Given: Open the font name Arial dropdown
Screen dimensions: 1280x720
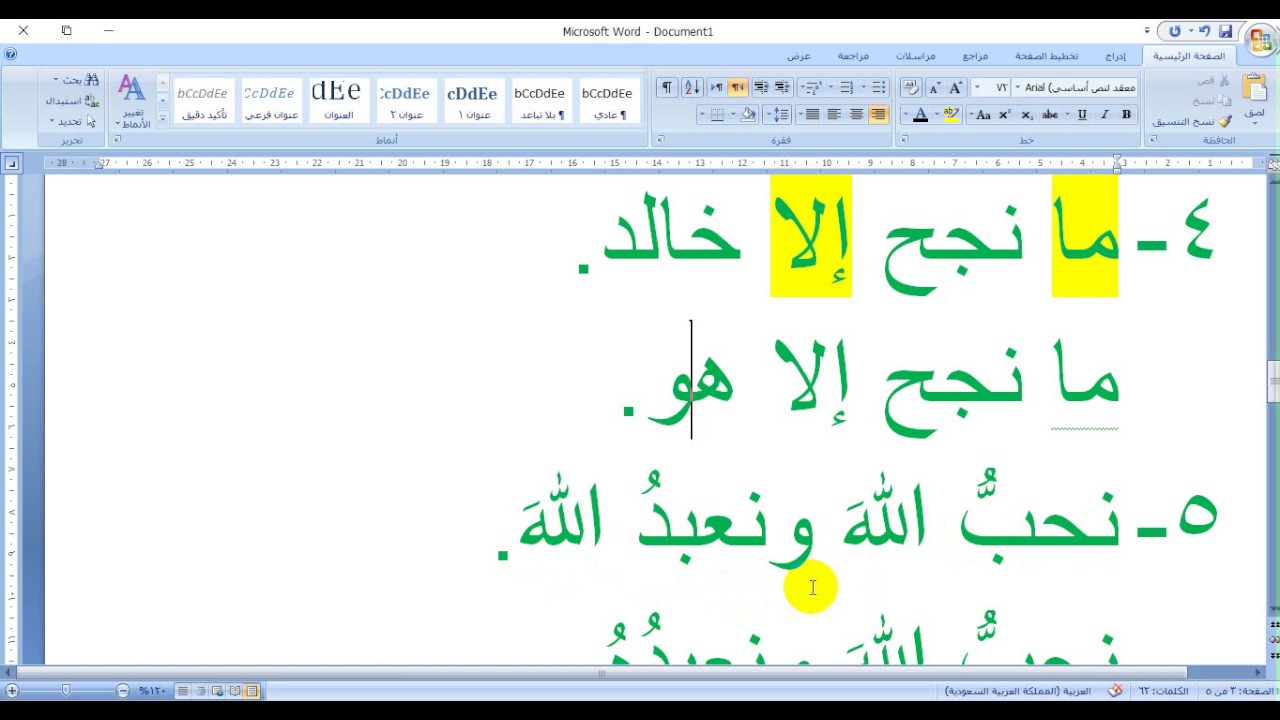Looking at the screenshot, I should (1017, 88).
